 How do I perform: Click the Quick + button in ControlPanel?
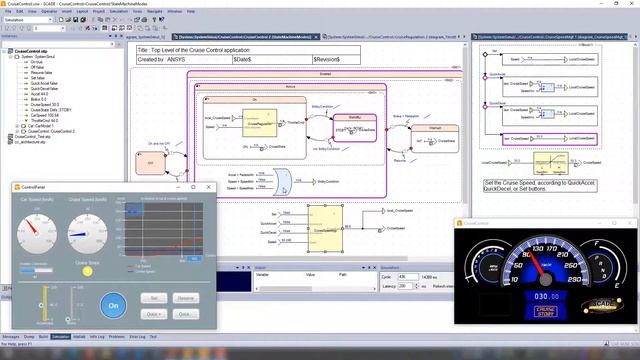[x=154, y=314]
